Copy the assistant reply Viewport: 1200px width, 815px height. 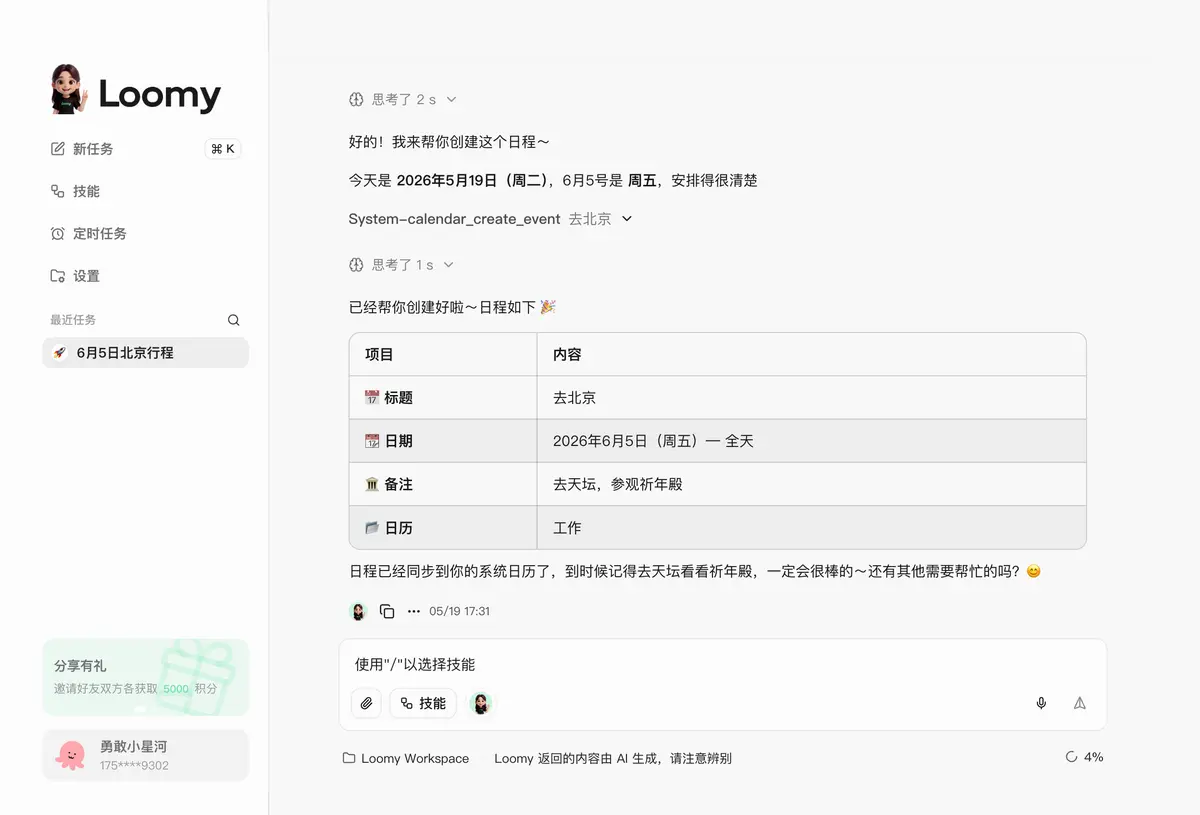[x=387, y=611]
